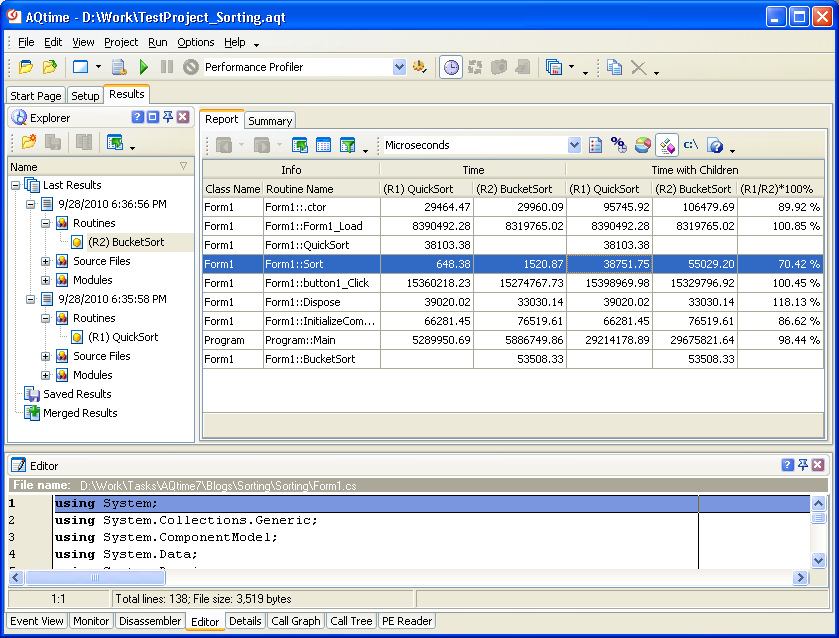
Task: Toggle the Editor panel pin button
Action: [x=803, y=465]
